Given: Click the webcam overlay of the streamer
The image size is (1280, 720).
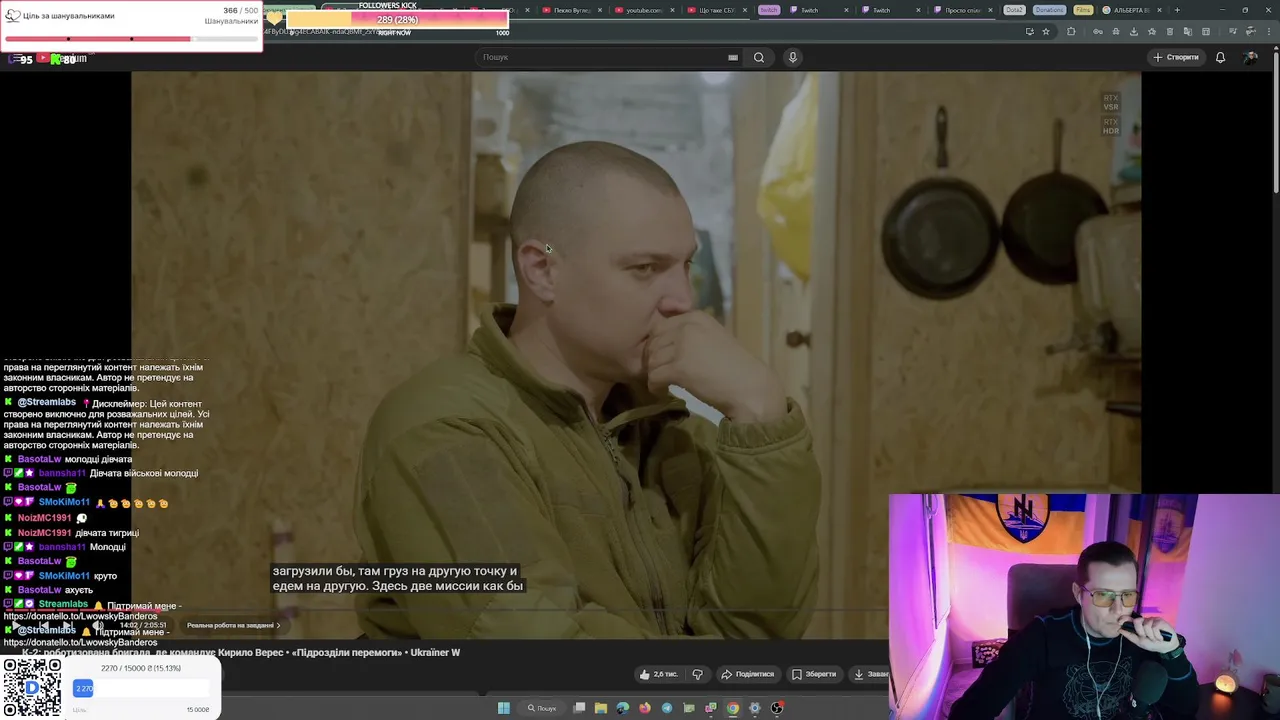Looking at the screenshot, I should 1084,606.
